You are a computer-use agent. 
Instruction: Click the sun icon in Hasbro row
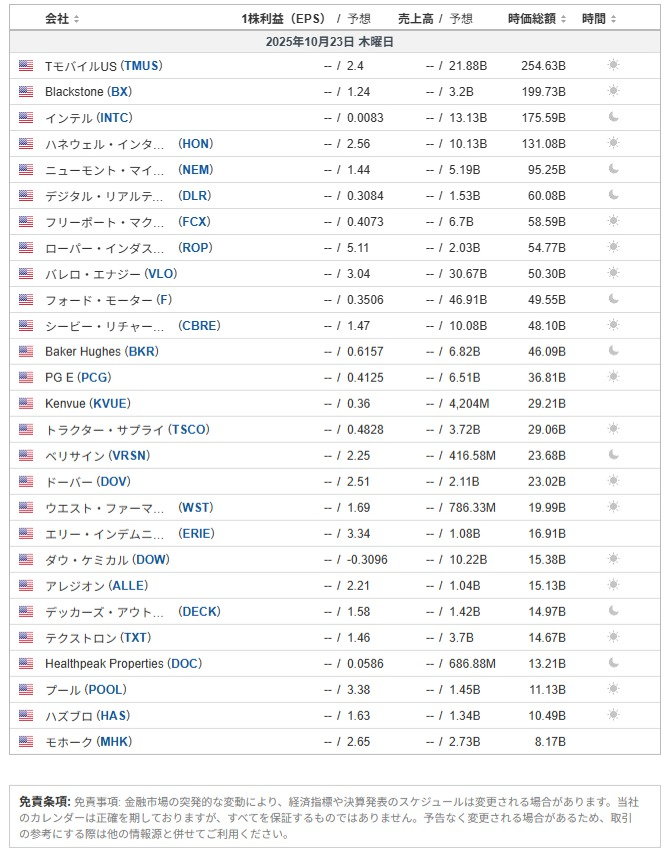(613, 715)
